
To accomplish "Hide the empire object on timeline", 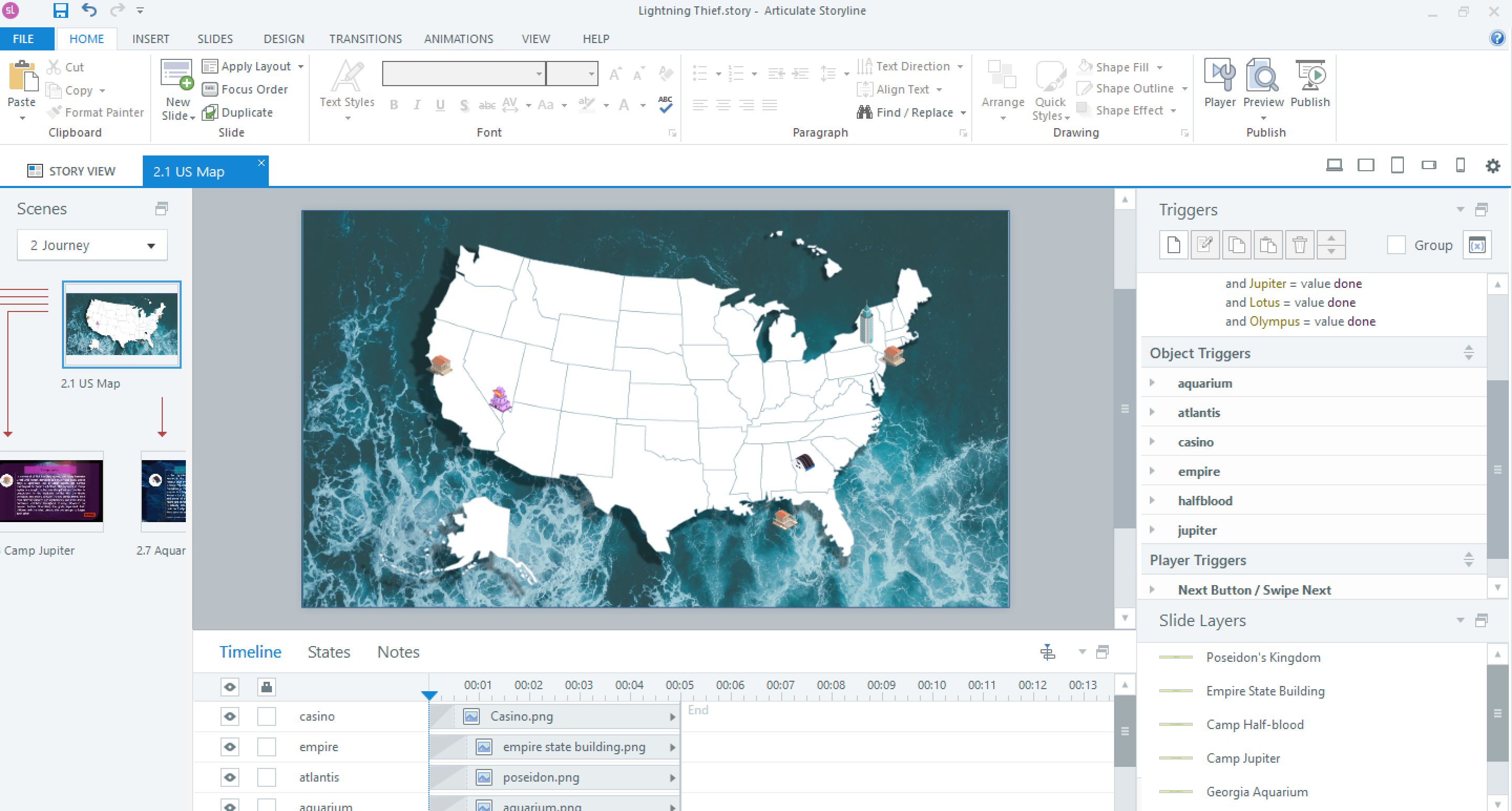I will tap(230, 747).
